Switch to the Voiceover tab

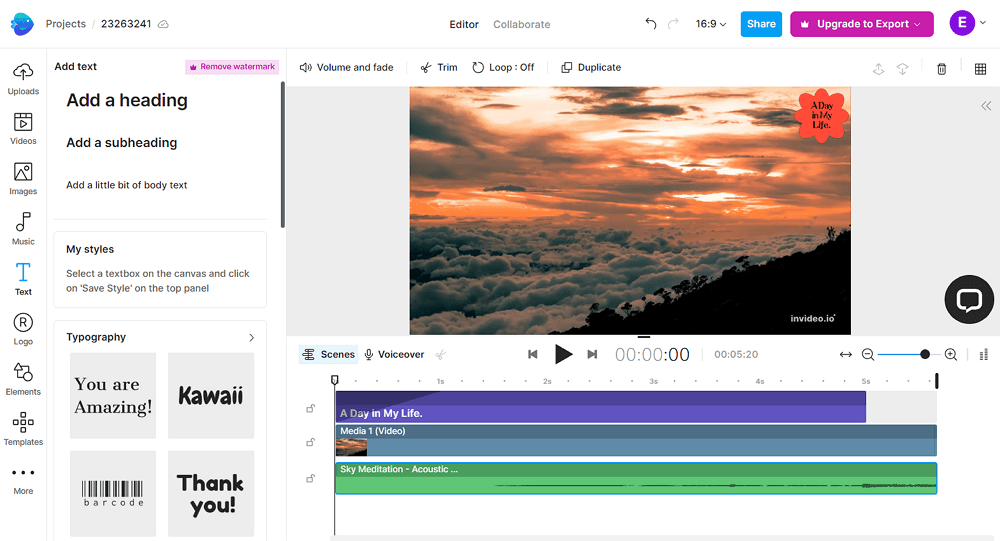click(x=394, y=354)
